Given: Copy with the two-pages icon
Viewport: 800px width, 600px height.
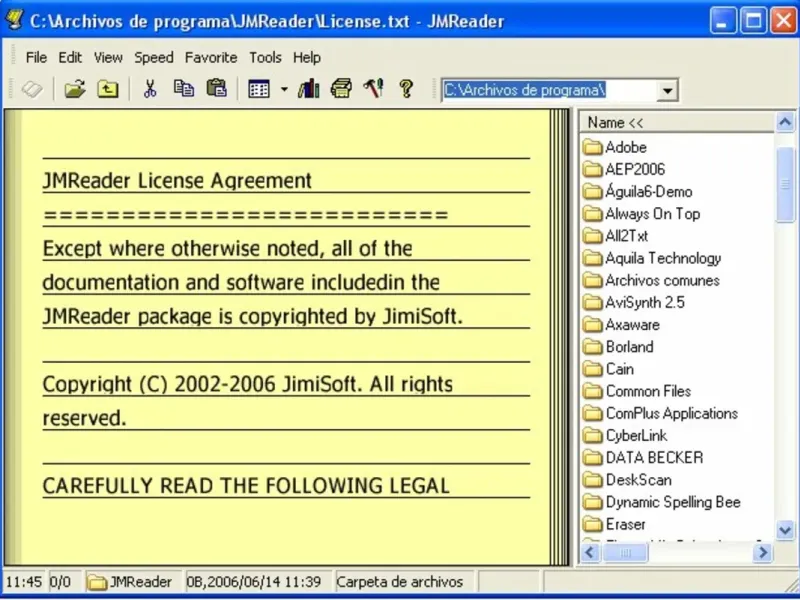Looking at the screenshot, I should point(184,89).
